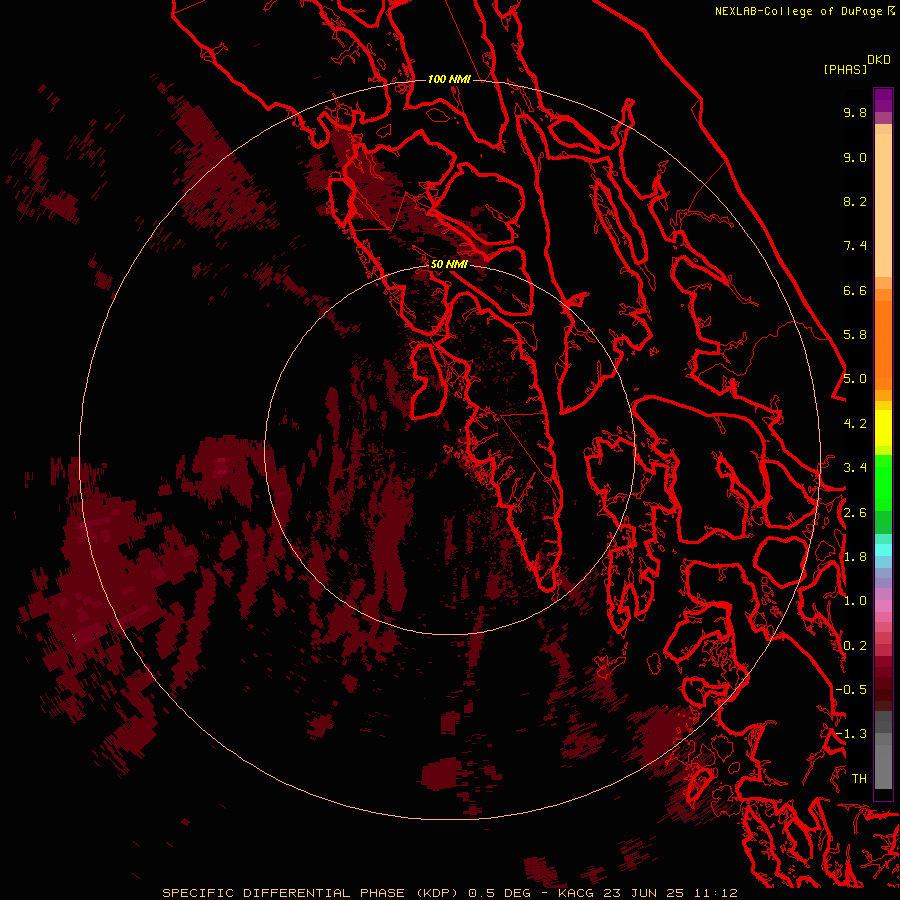Click the 50 NMI range ring label
This screenshot has width=900, height=900.
pos(449,264)
